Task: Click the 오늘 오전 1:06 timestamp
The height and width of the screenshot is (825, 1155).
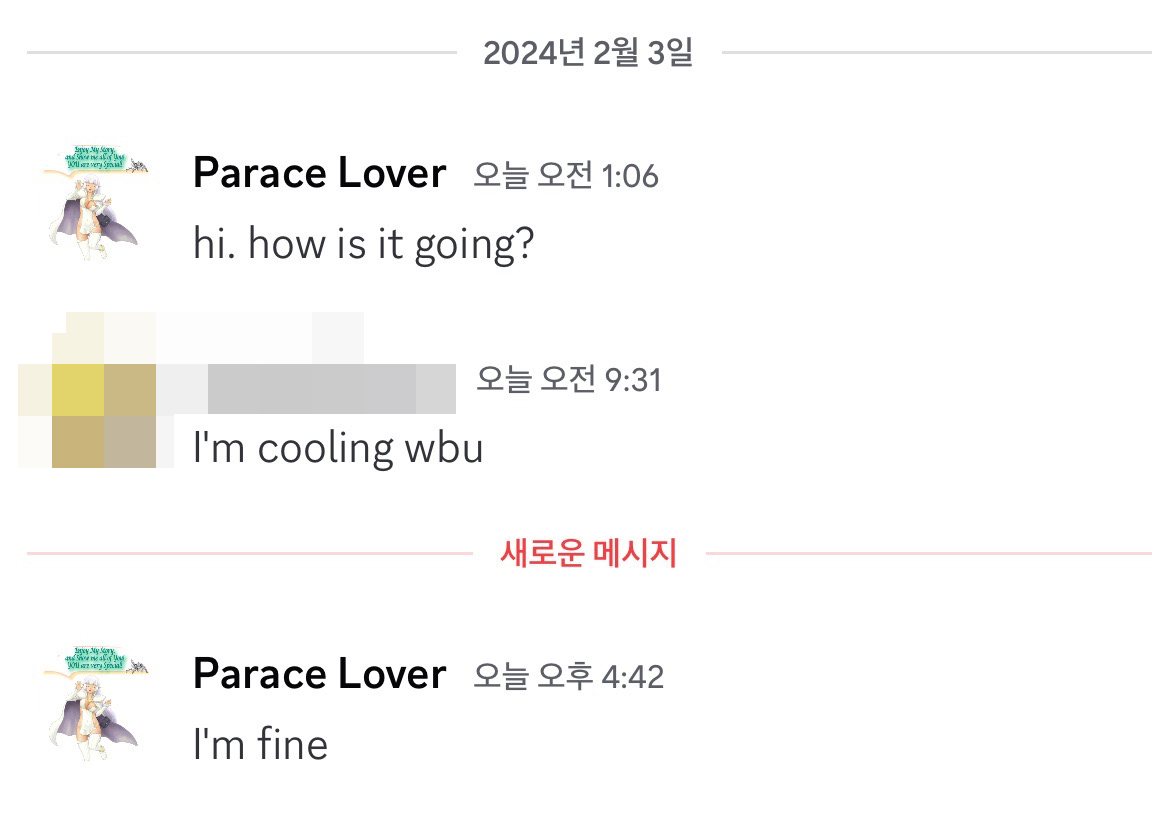Action: (566, 176)
